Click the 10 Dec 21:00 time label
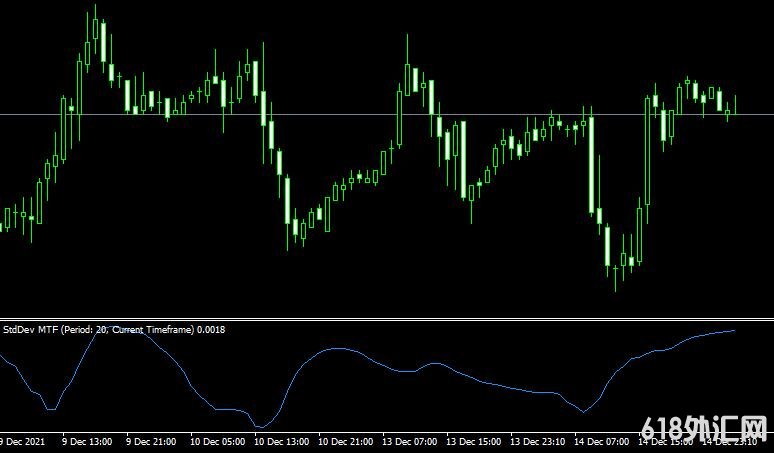This screenshot has height=453, width=774. [346, 441]
